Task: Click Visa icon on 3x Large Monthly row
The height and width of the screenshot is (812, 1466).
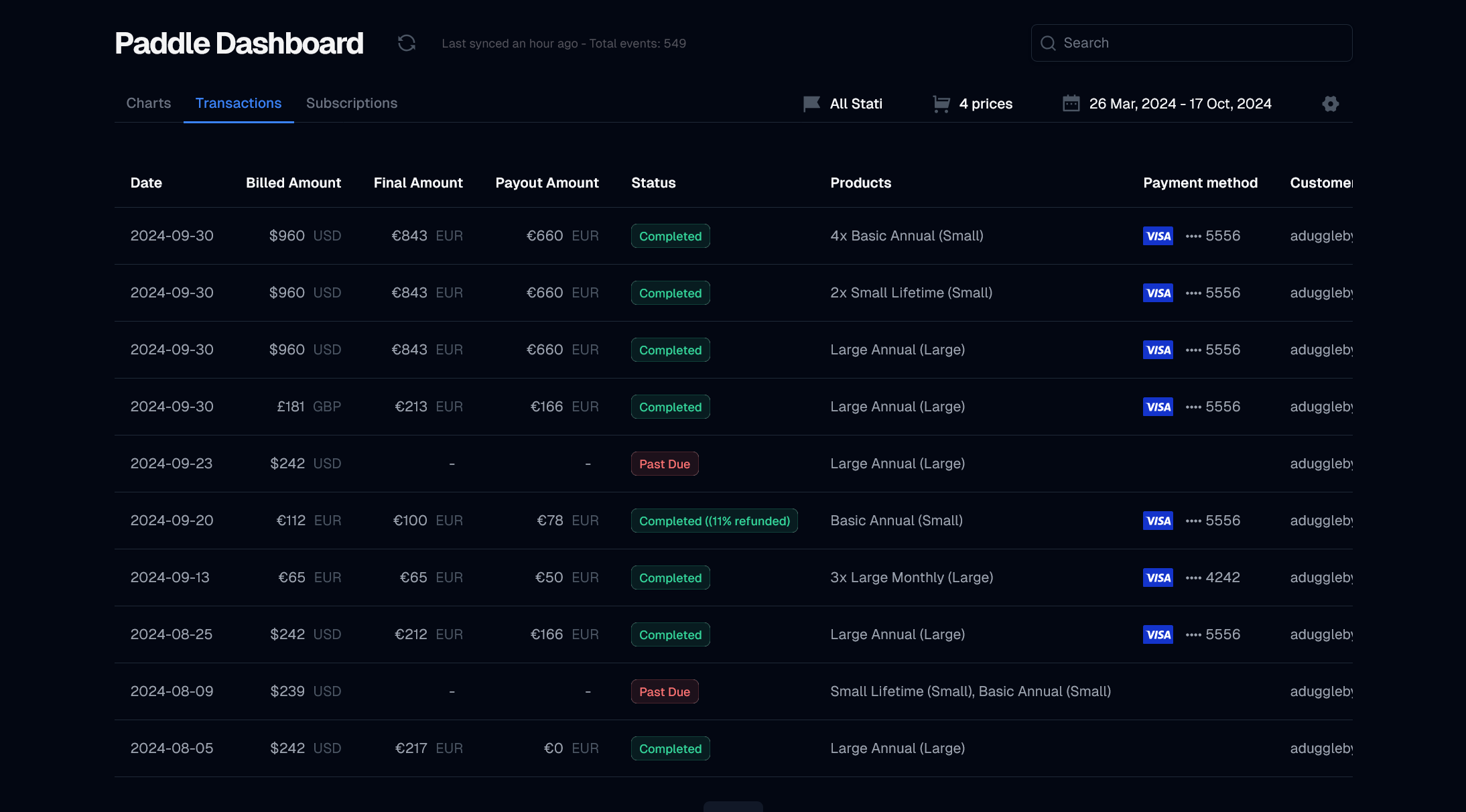Action: tap(1158, 578)
